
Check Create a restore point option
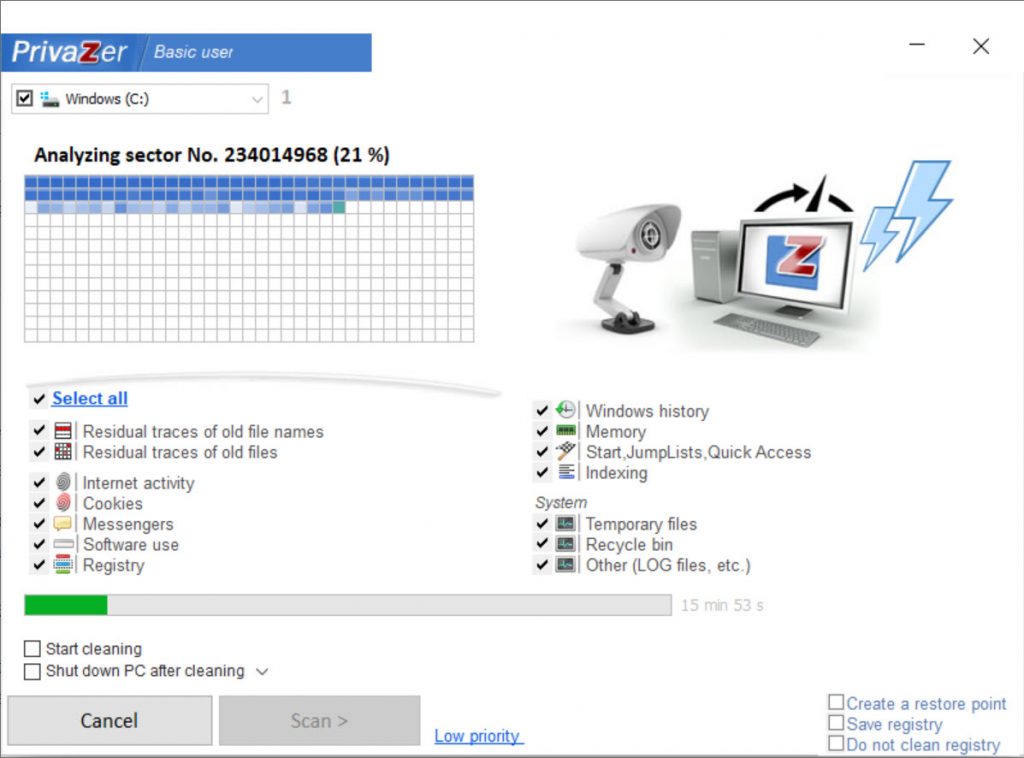click(x=836, y=704)
